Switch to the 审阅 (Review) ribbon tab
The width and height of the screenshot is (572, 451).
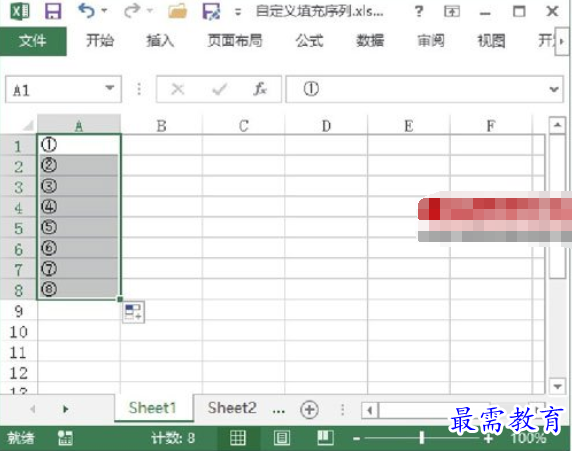[x=431, y=41]
